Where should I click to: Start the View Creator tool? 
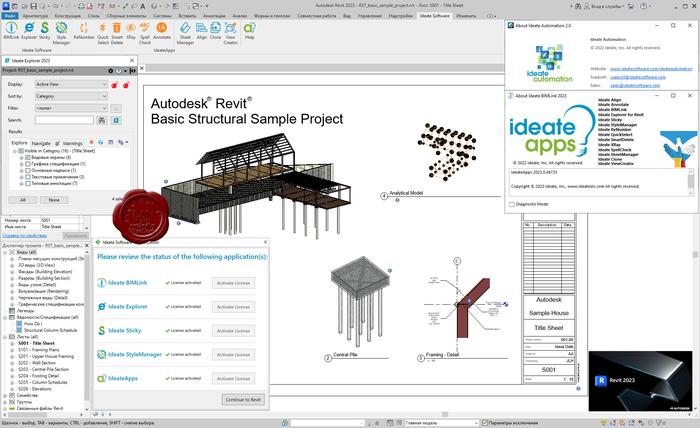[232, 35]
